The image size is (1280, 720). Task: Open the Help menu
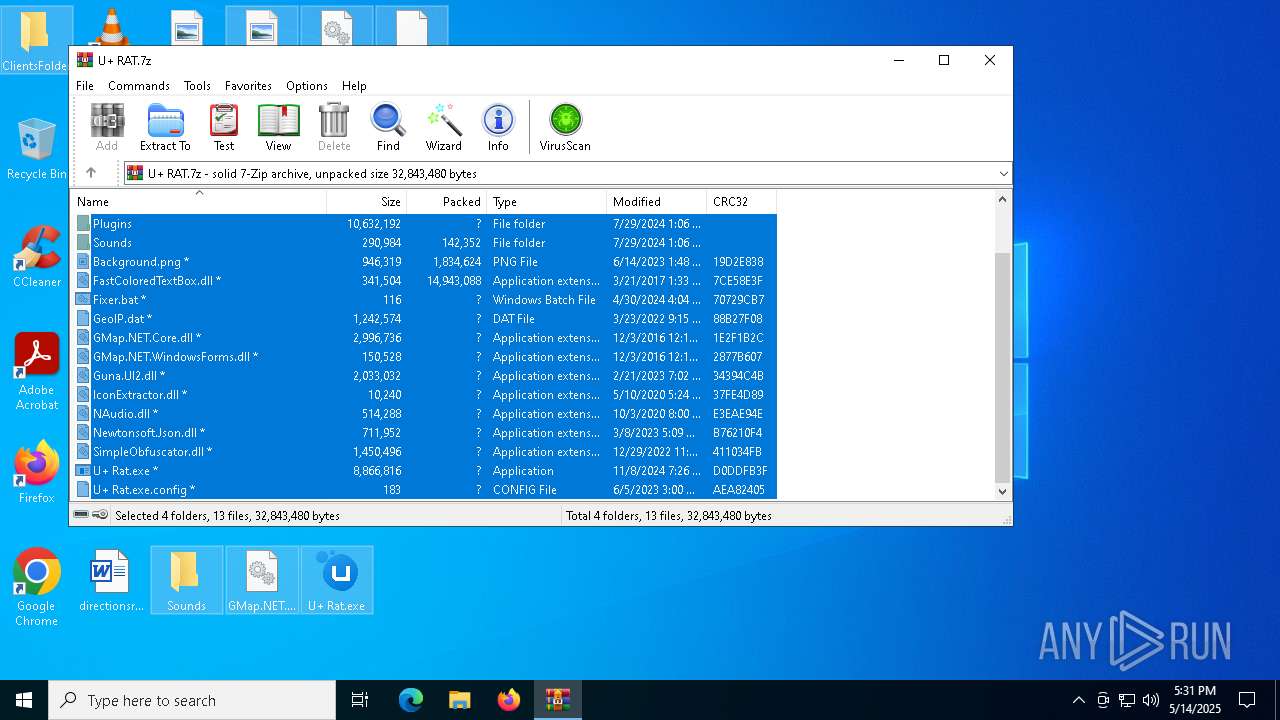click(354, 86)
